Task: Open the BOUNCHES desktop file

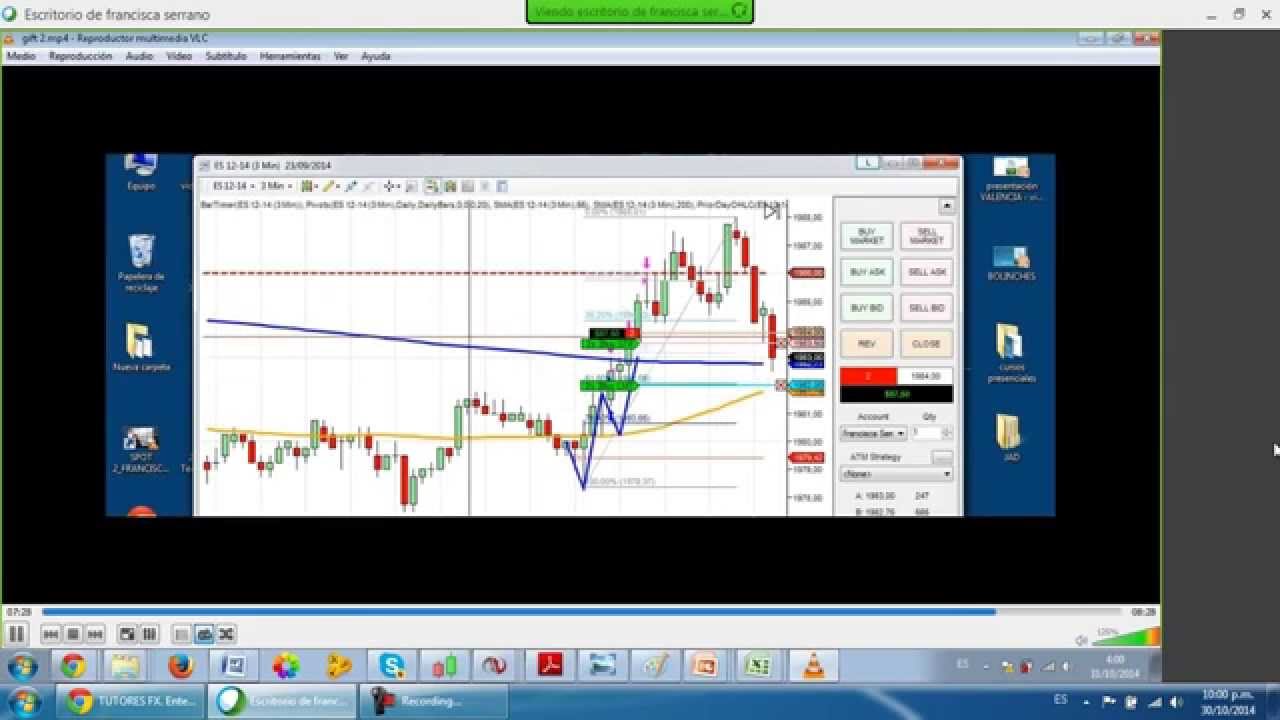Action: [x=1011, y=263]
